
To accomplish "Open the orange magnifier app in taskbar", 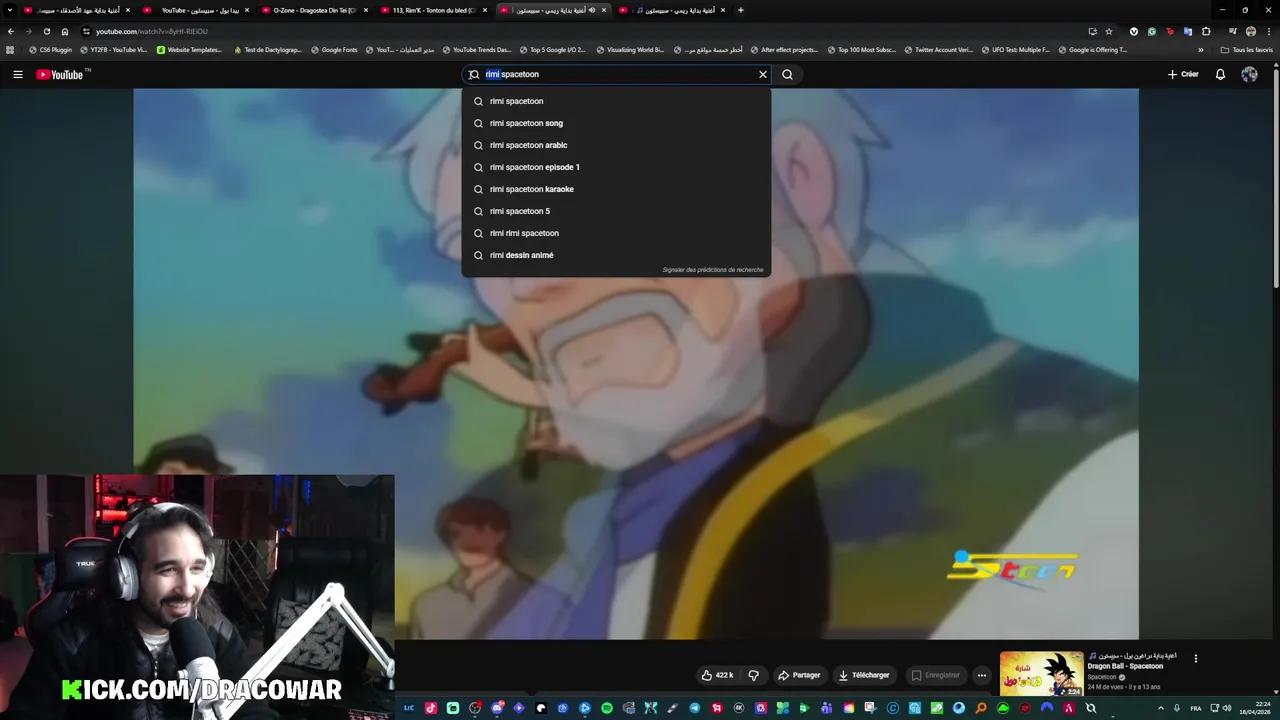I will (981, 708).
